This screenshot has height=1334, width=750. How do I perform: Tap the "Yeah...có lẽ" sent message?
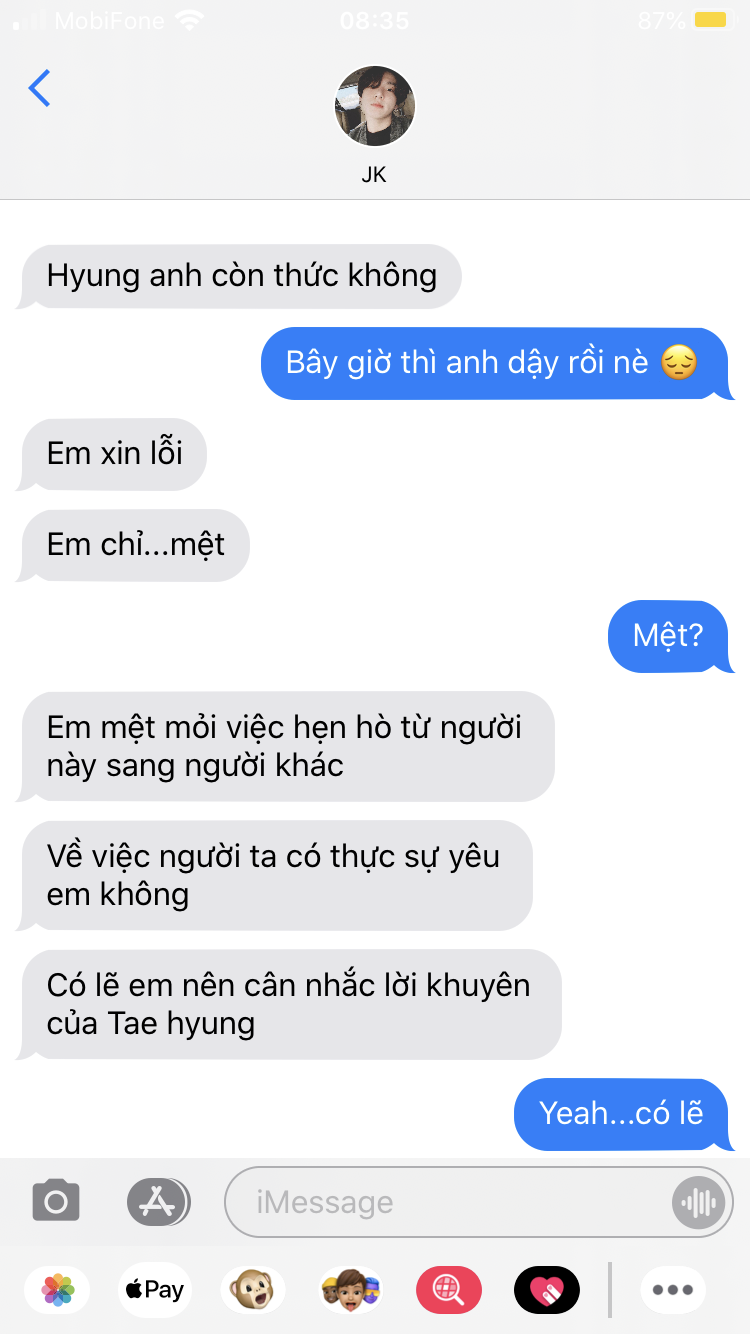point(623,1113)
